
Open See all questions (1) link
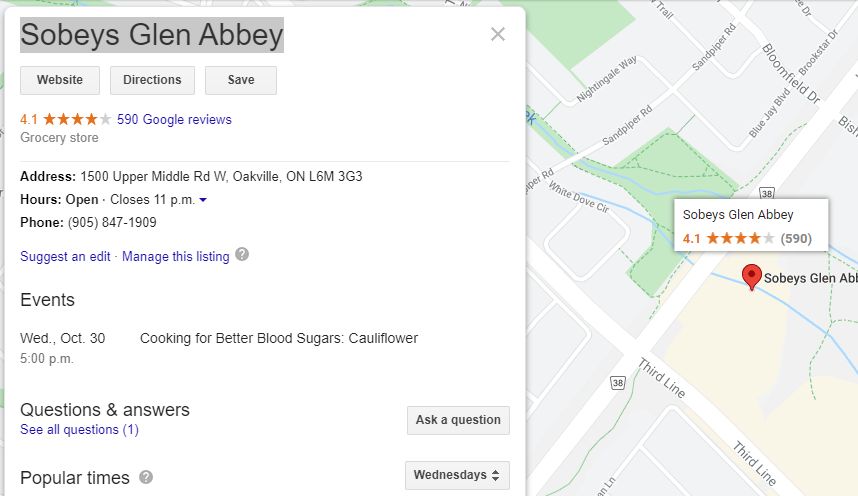tap(79, 430)
